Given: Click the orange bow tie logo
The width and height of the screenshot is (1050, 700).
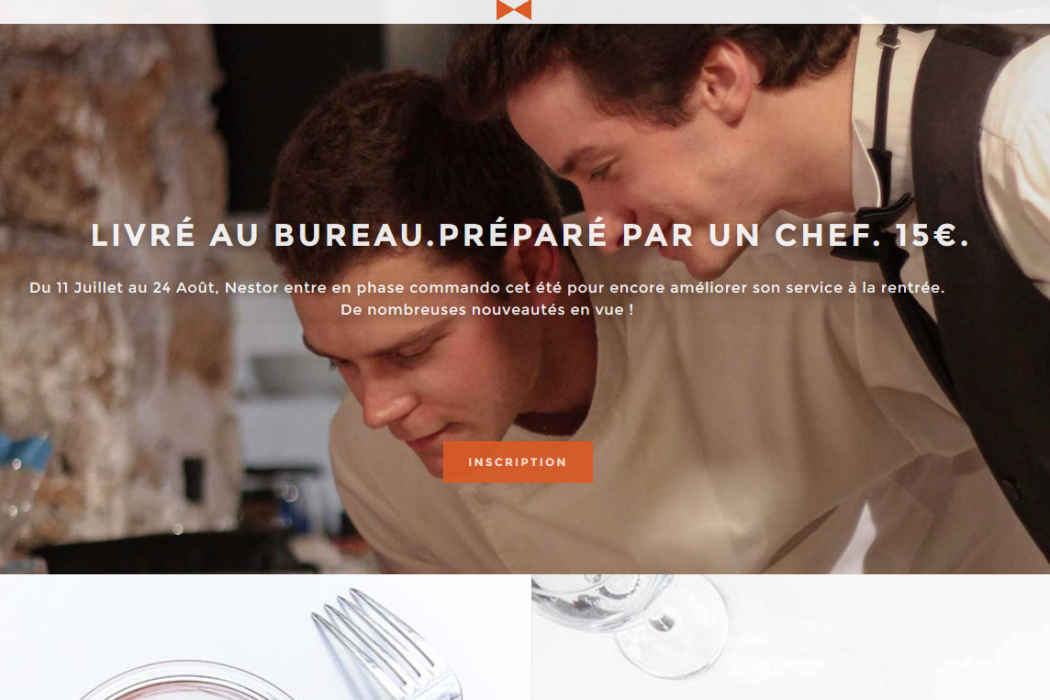Looking at the screenshot, I should pos(514,9).
